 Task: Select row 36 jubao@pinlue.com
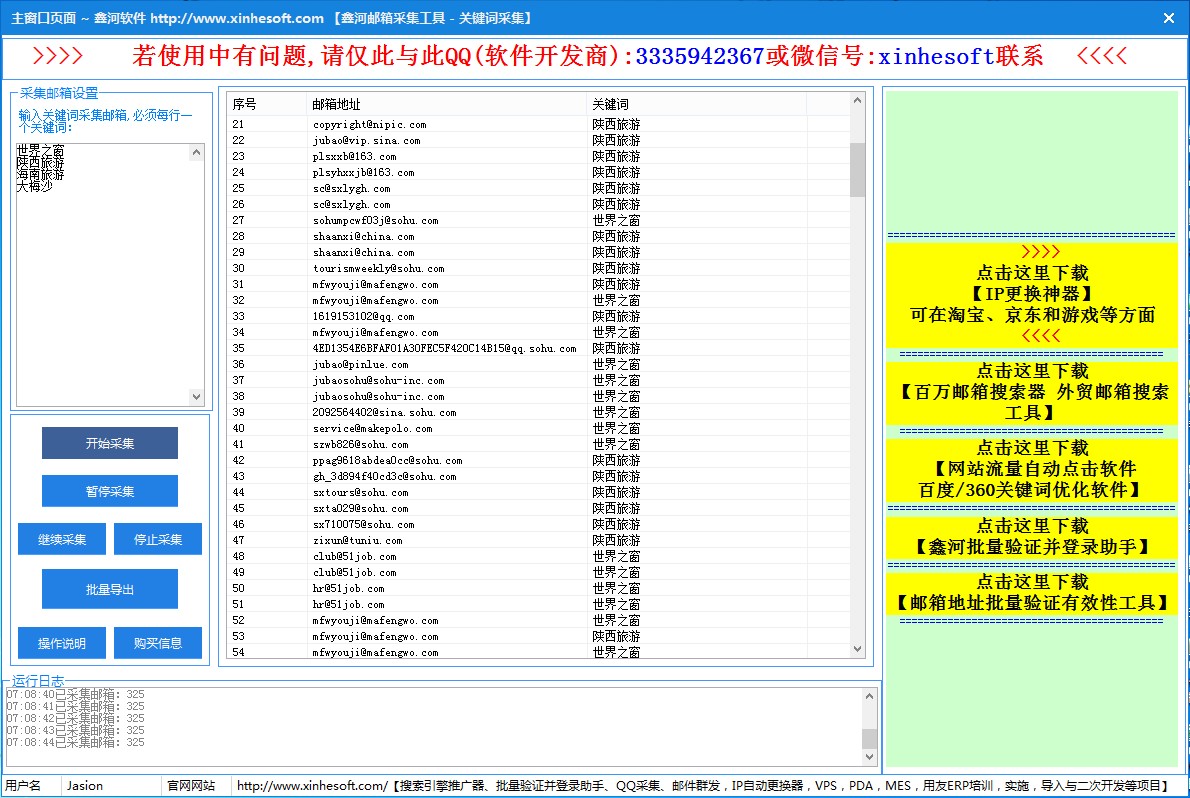539,364
